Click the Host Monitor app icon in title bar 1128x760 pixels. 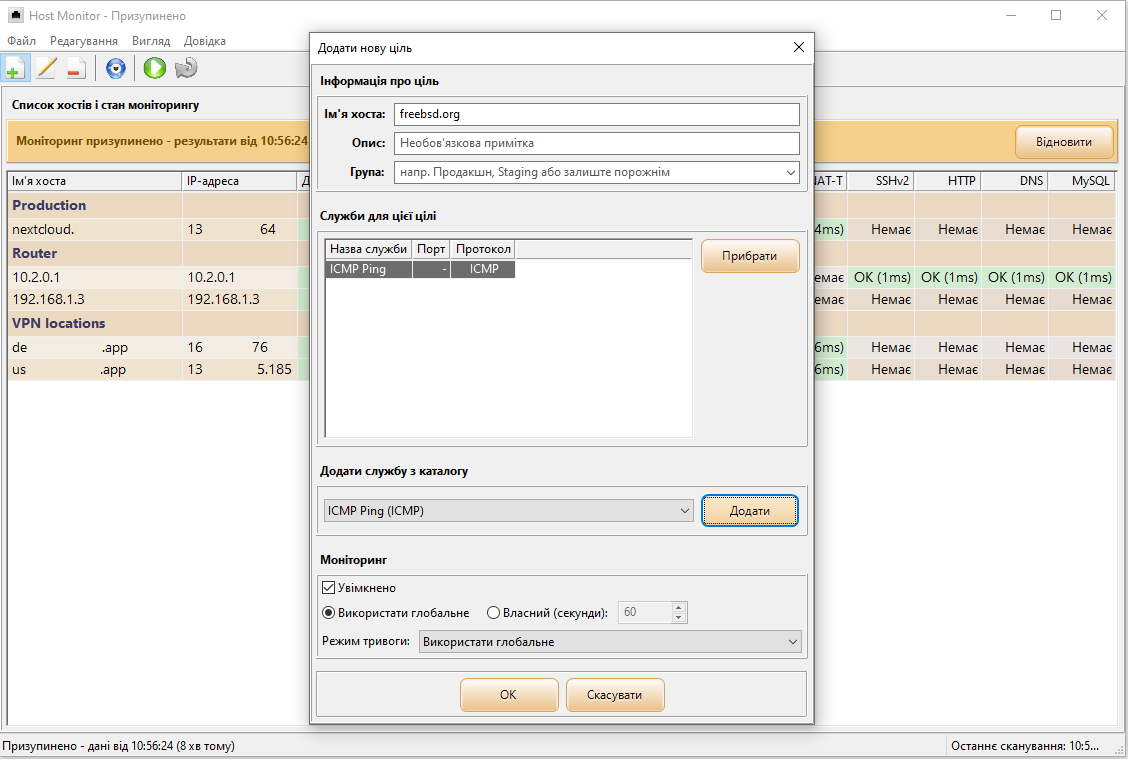[15, 15]
